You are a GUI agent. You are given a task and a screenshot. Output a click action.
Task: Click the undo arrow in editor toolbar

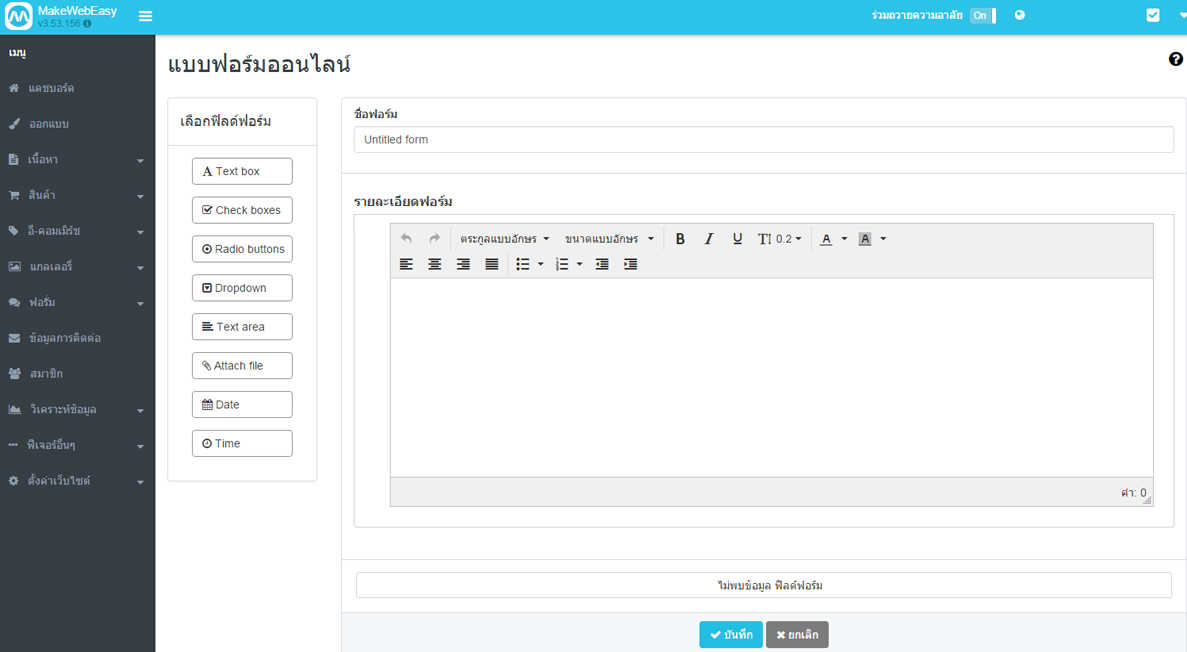(406, 239)
